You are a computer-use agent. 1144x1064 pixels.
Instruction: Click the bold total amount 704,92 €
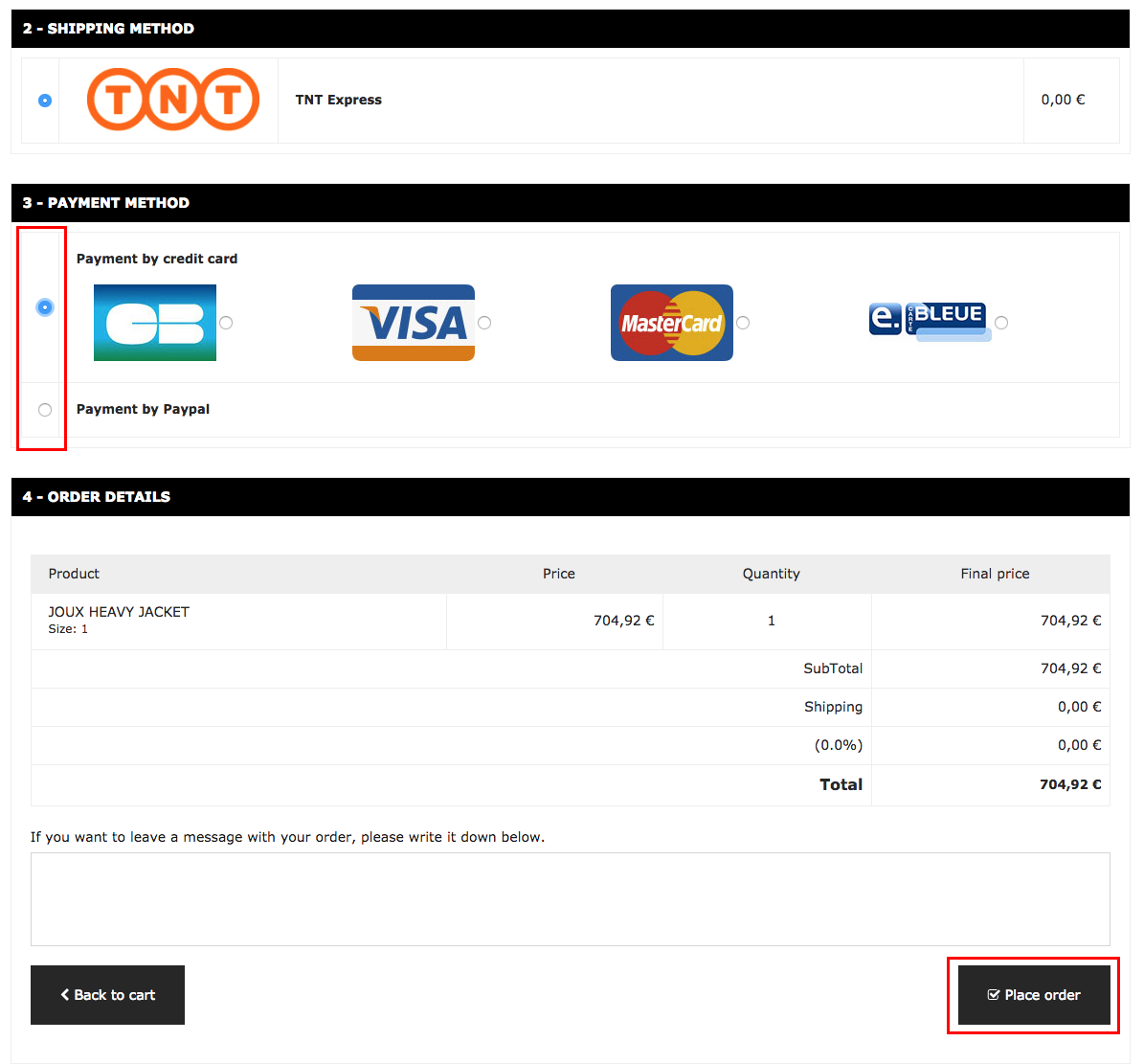(1070, 784)
